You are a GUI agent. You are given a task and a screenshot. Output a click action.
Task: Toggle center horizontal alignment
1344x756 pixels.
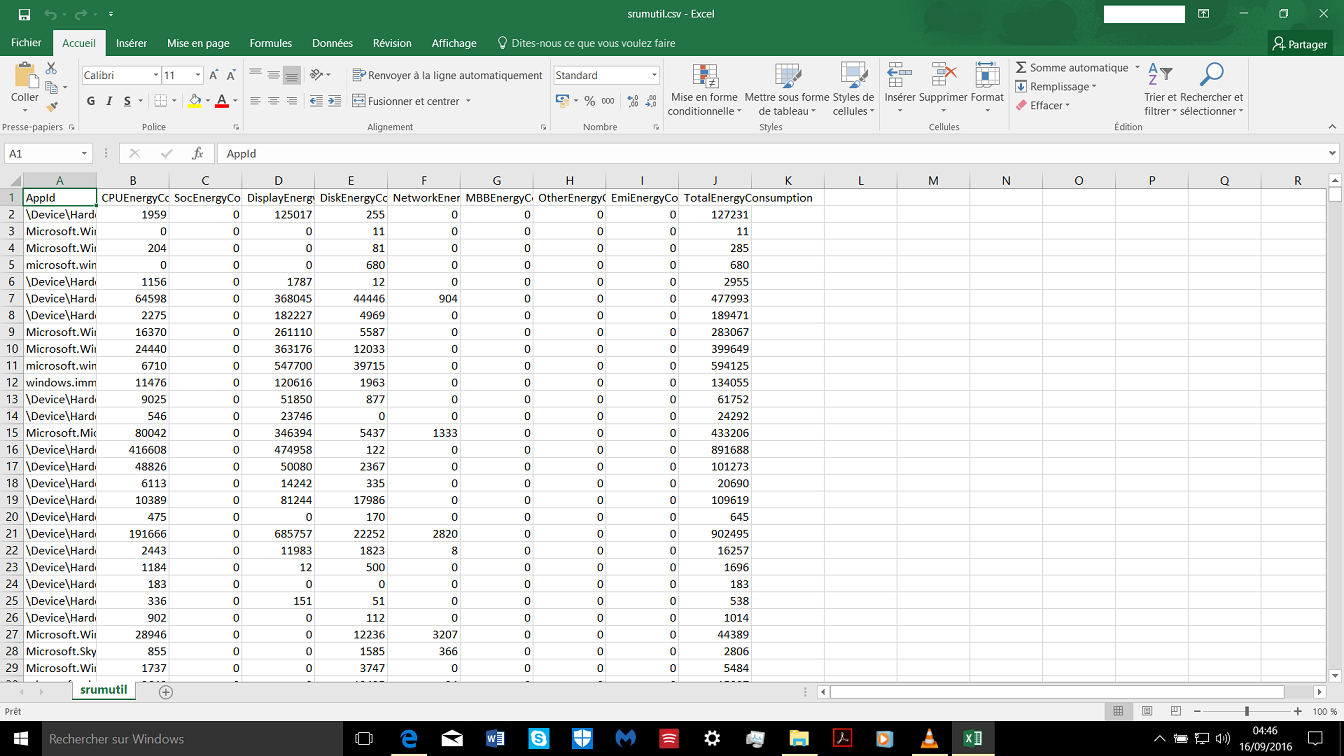(274, 101)
